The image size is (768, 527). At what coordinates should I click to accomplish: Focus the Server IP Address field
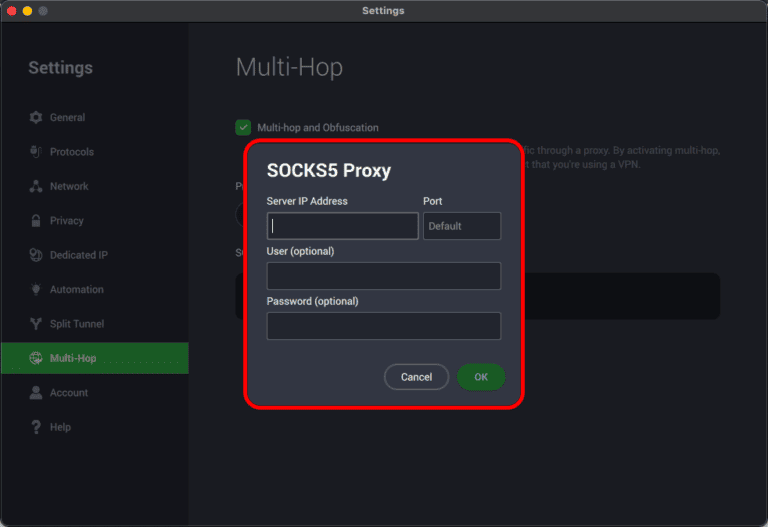point(342,226)
